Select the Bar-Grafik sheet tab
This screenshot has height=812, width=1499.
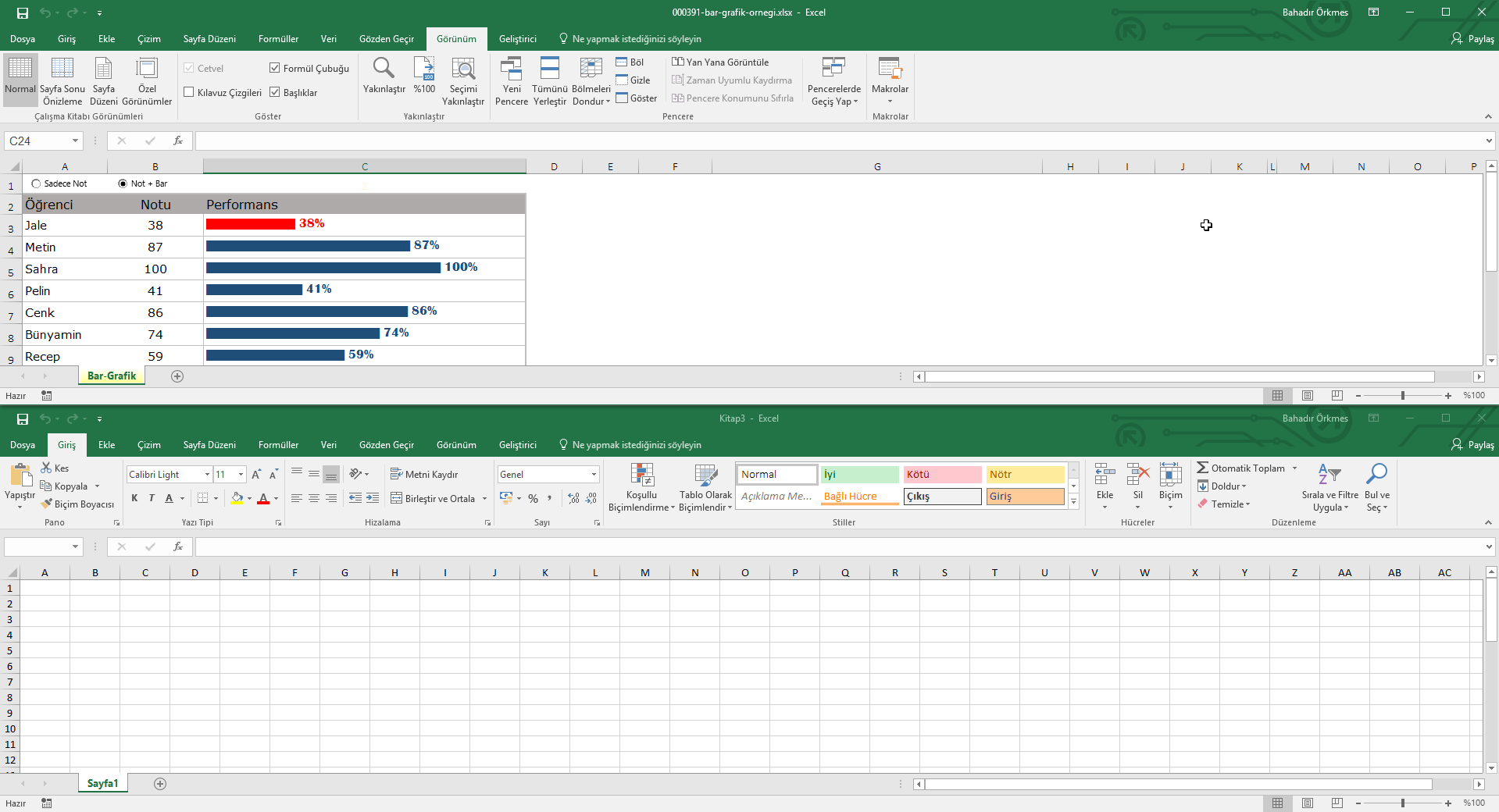coord(112,376)
